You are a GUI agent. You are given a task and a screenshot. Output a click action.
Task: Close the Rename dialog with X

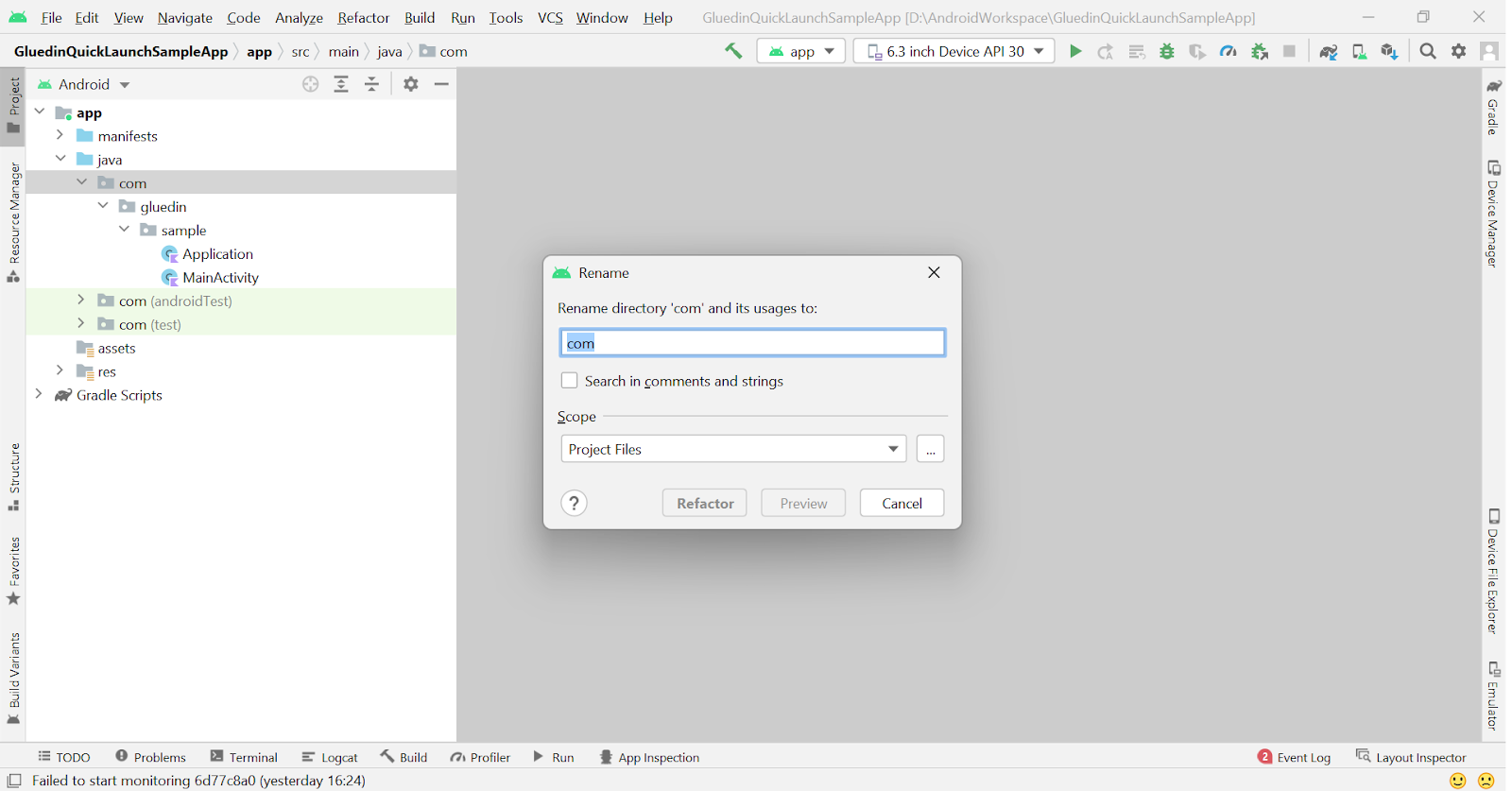click(x=934, y=272)
